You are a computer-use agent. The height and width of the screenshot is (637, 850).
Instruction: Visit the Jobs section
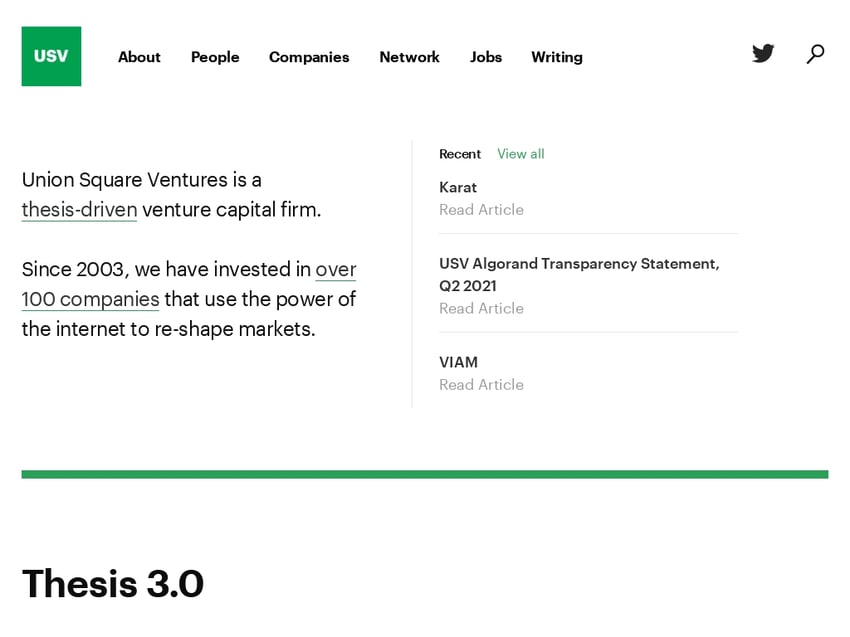pyautogui.click(x=486, y=57)
